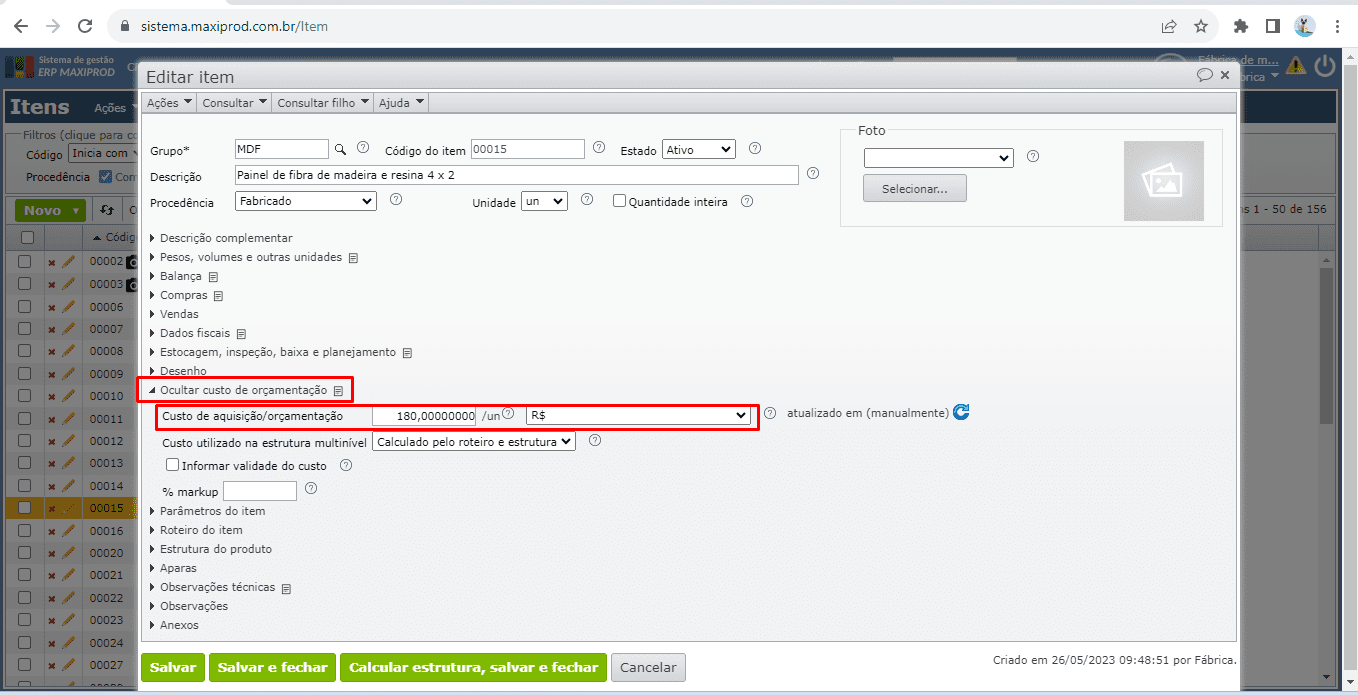Click the refresh icon next to Novo button
1358x695 pixels.
coord(107,210)
